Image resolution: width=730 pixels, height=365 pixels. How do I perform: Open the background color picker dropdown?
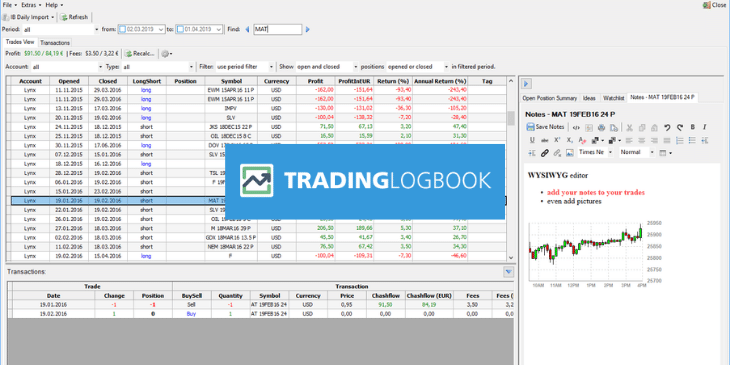coord(615,140)
